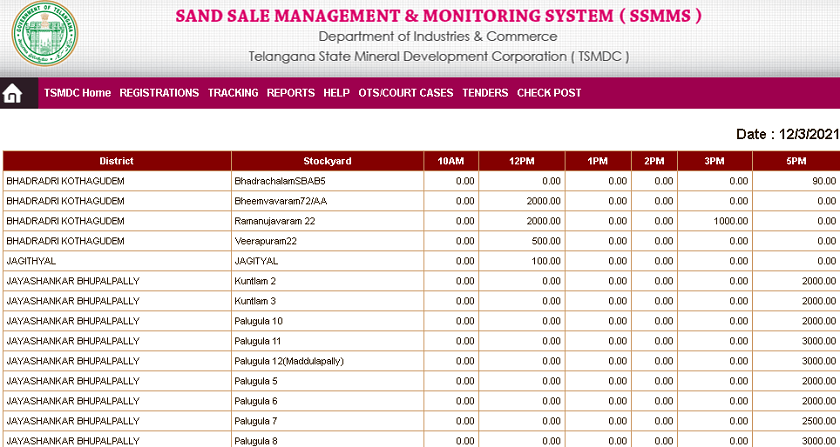Select the JAGITYAL stockyard cell
This screenshot has height=447, width=840.
[327, 261]
